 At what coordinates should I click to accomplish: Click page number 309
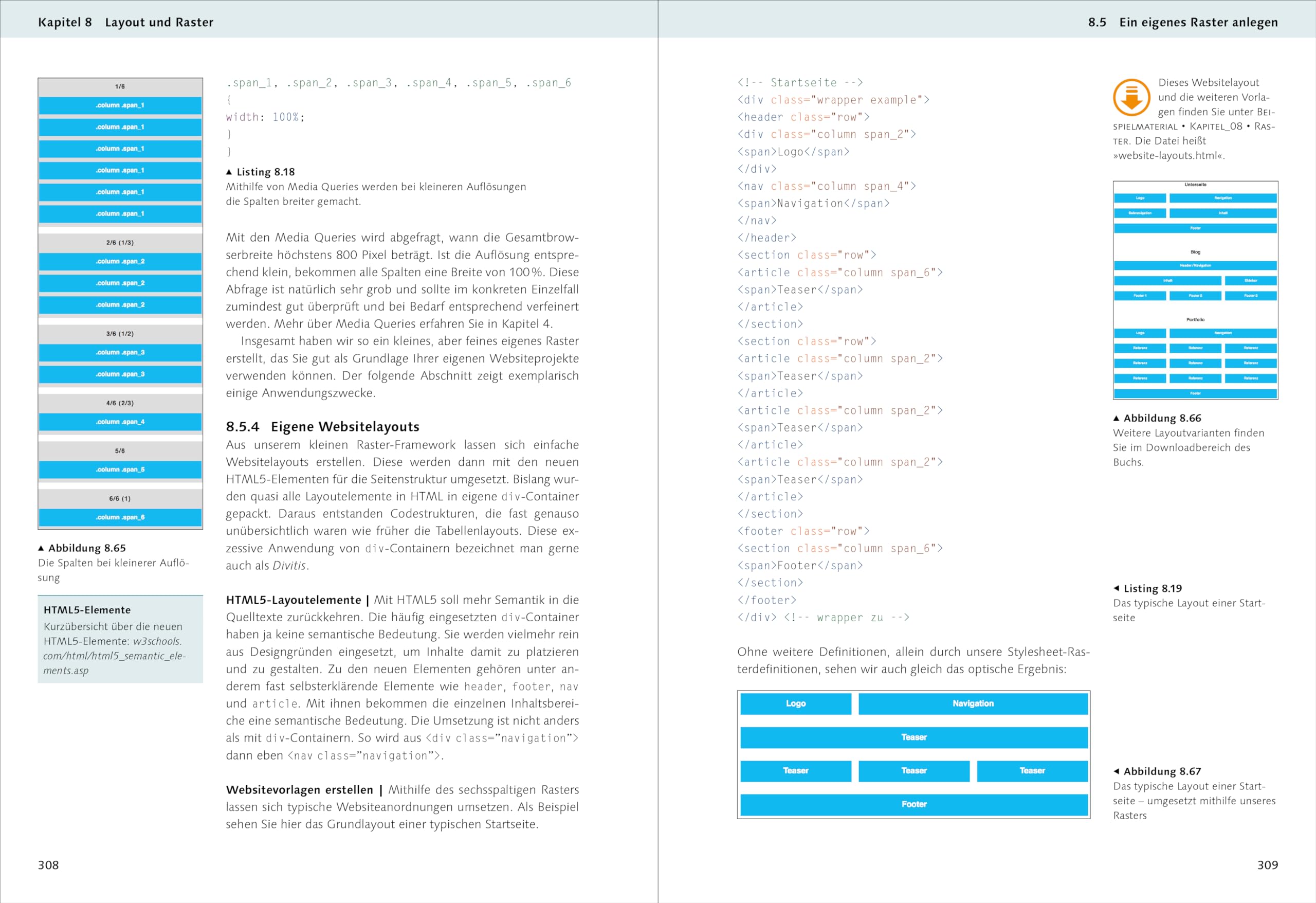(x=1267, y=865)
